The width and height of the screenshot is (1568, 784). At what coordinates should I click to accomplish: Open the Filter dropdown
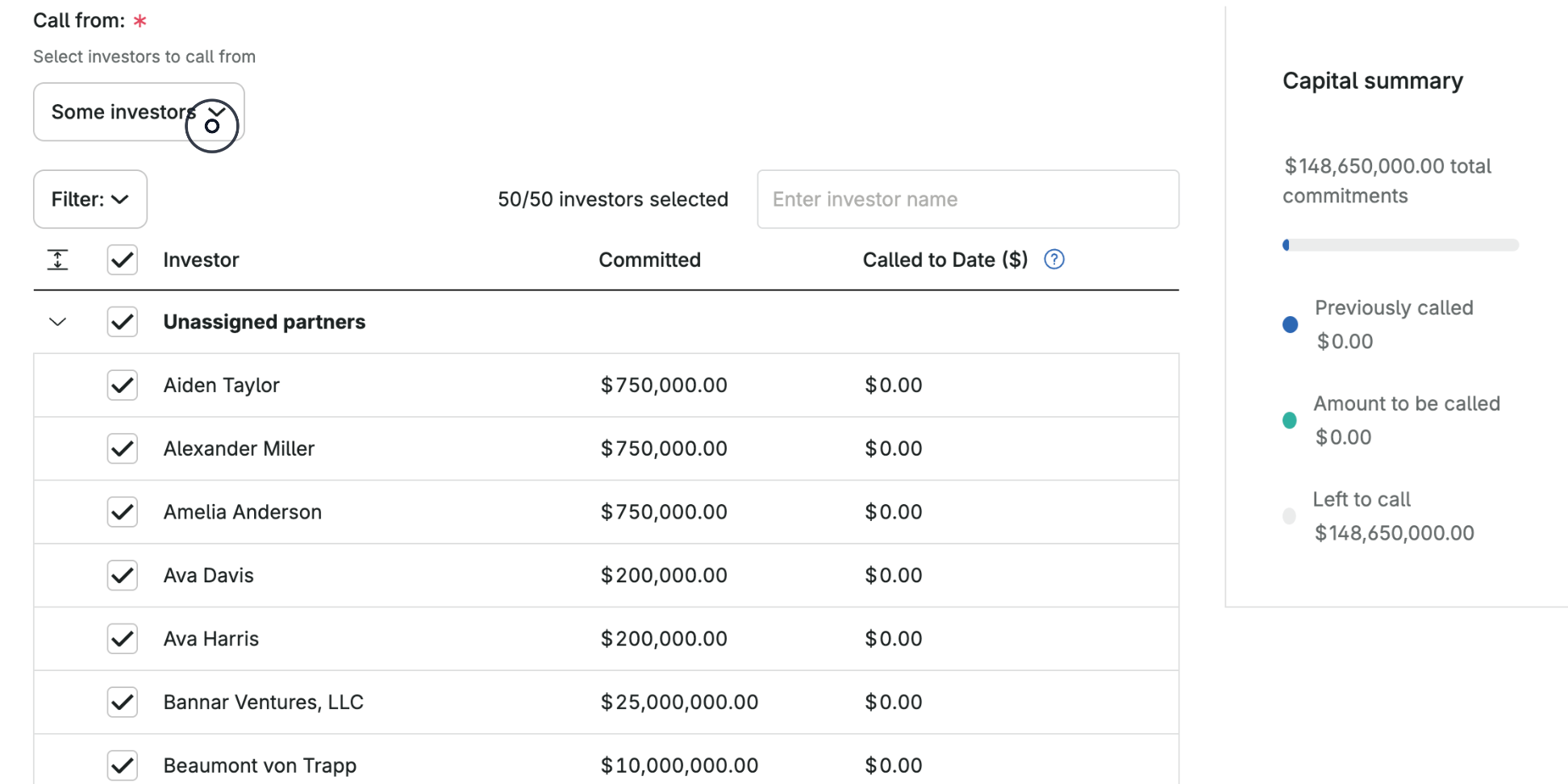pos(90,199)
